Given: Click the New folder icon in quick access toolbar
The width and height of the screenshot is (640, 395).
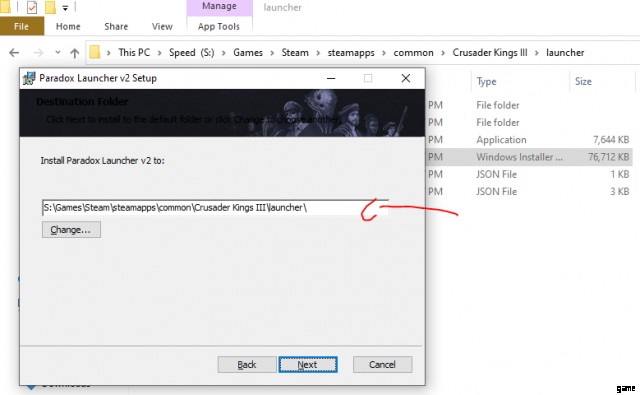Looking at the screenshot, I should pos(50,7).
